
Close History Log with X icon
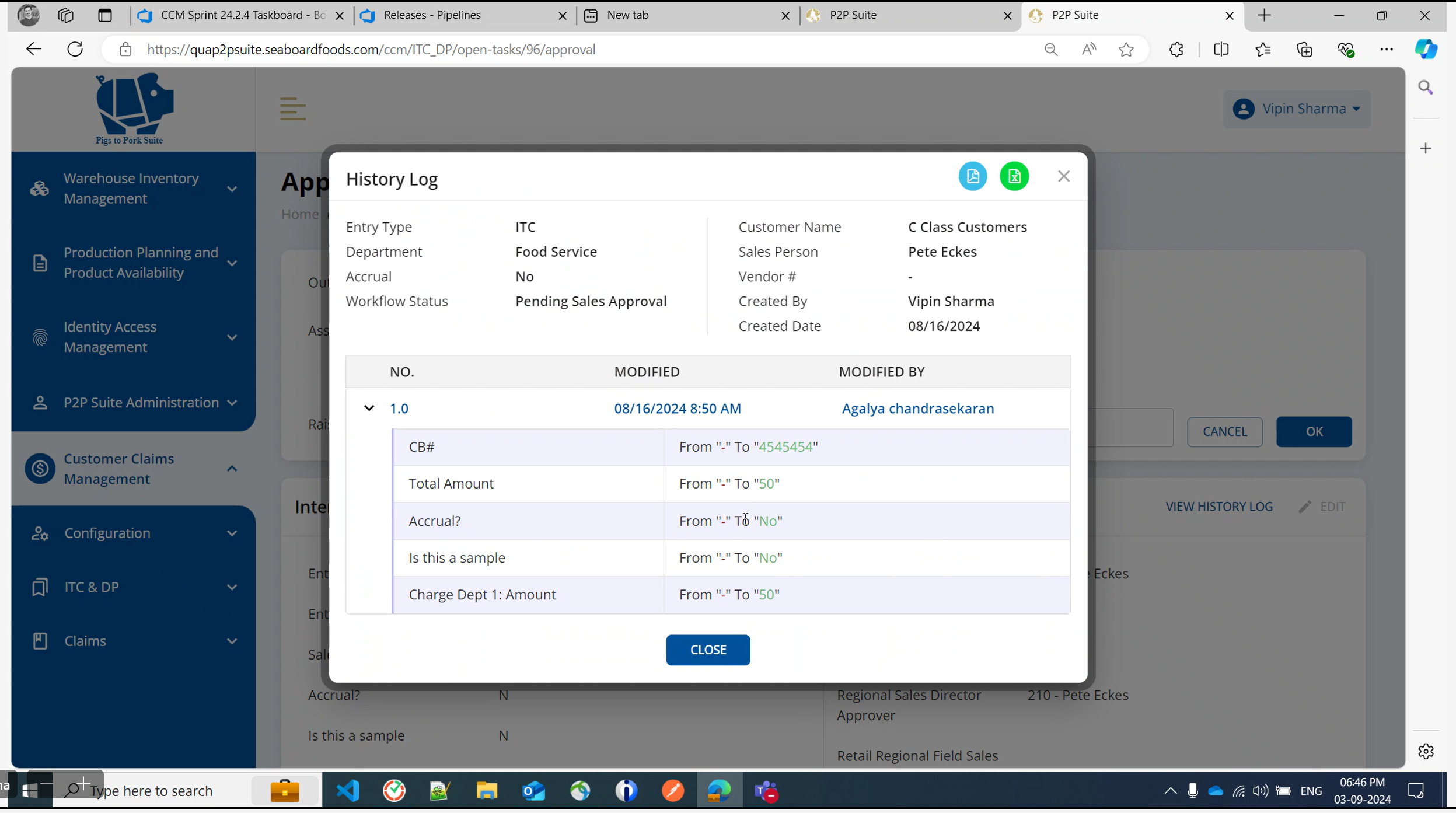tap(1063, 176)
